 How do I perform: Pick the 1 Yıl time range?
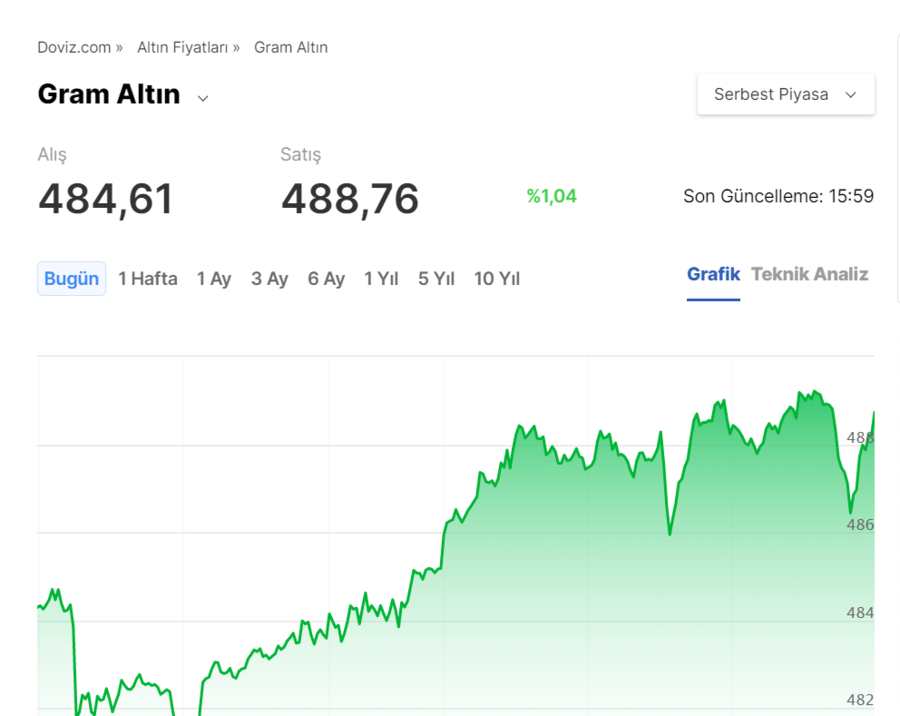381,278
